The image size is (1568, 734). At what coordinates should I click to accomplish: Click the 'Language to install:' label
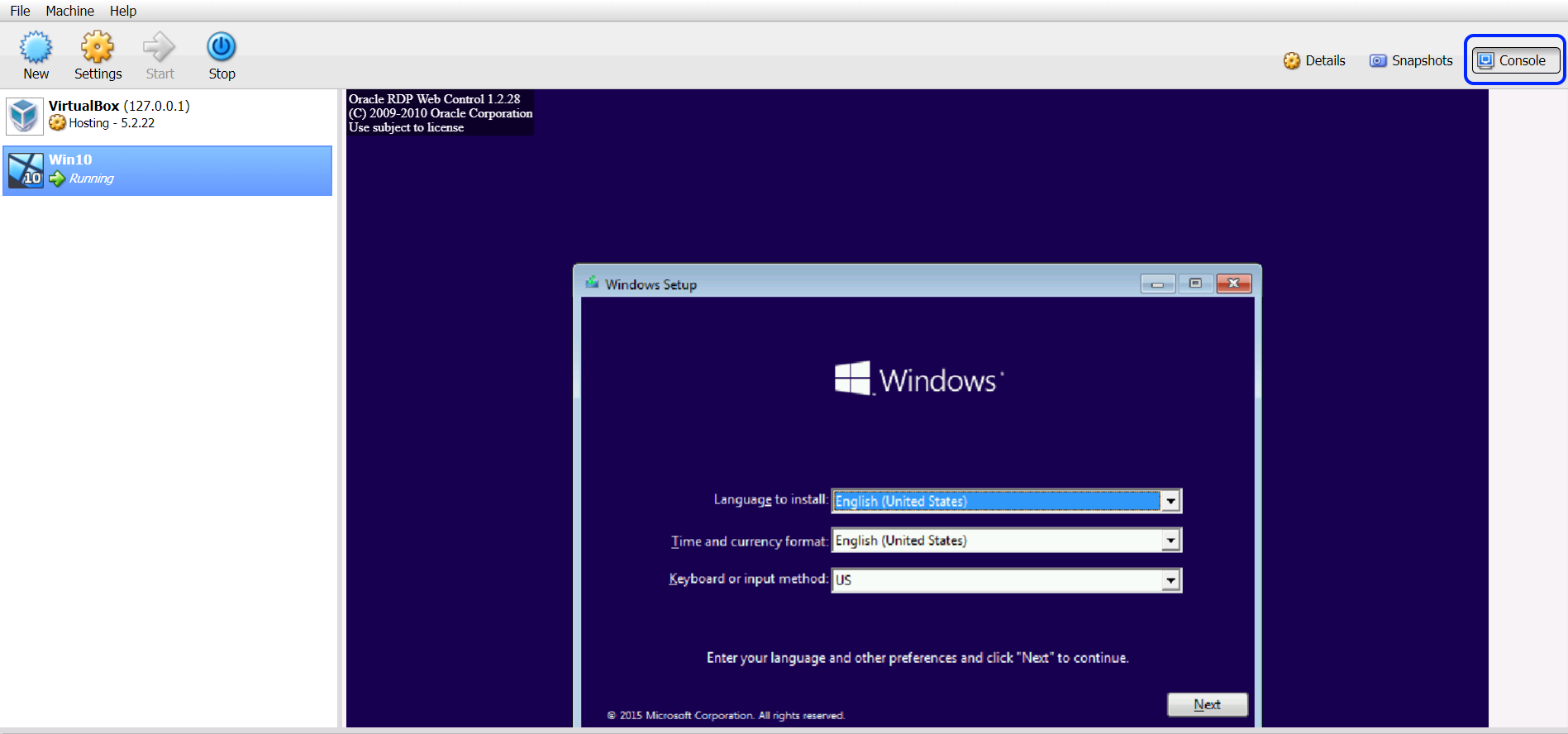(770, 499)
